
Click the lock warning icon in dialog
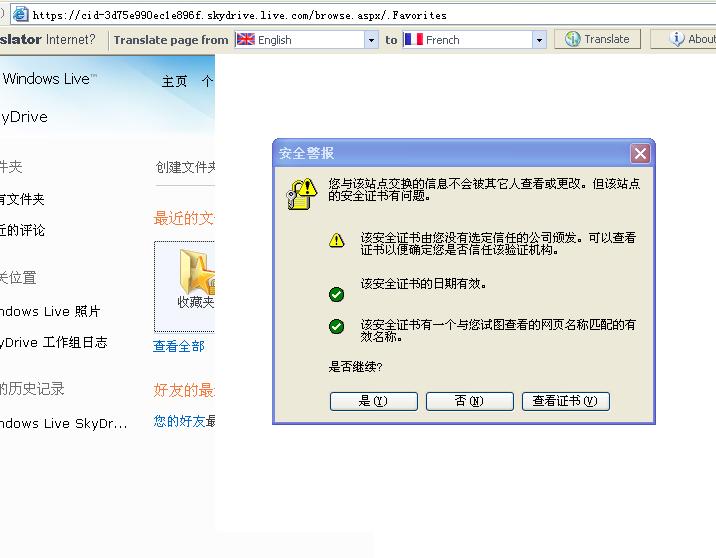pyautogui.click(x=302, y=194)
